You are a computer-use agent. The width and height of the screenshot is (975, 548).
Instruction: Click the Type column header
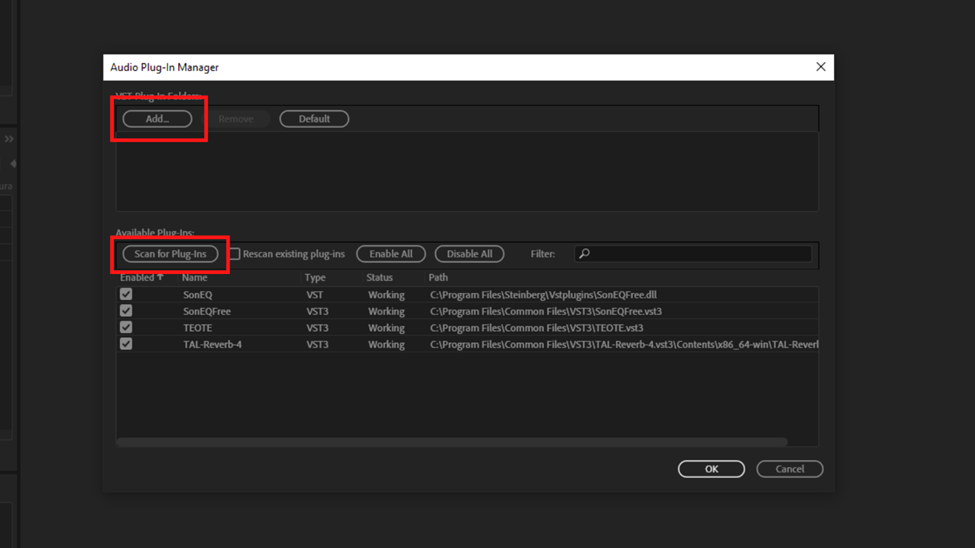pos(315,277)
